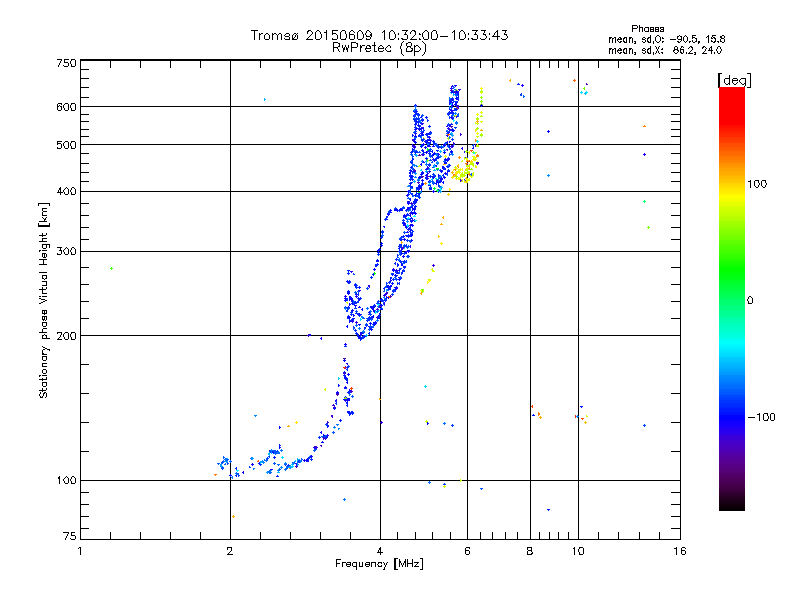The height and width of the screenshot is (600, 800).
Task: Click the 'Frequency [MHz]' axis title
Action: (x=379, y=564)
